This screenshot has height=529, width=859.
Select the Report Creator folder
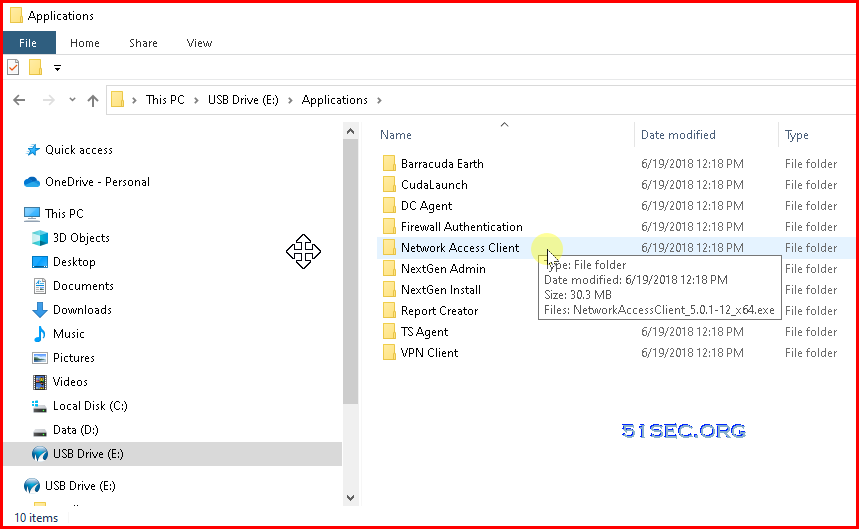439,310
